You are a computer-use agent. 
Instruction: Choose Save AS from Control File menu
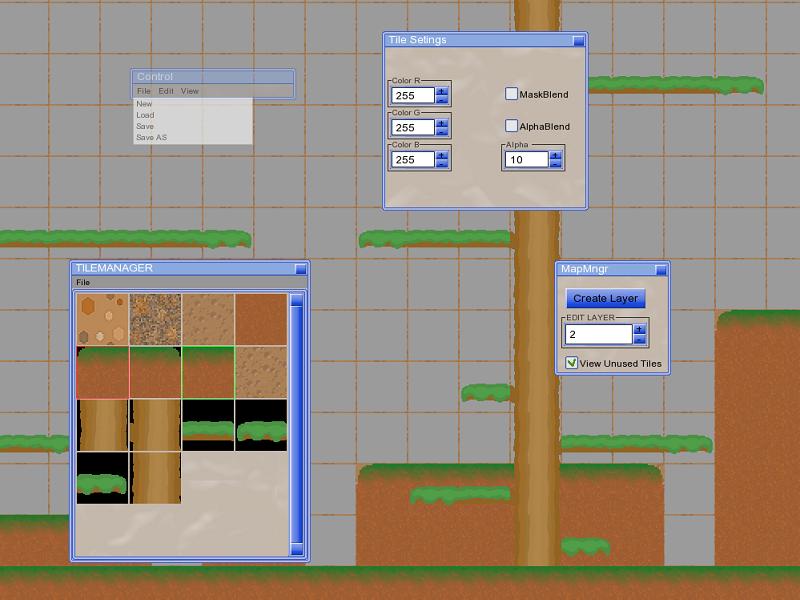pyautogui.click(x=151, y=137)
